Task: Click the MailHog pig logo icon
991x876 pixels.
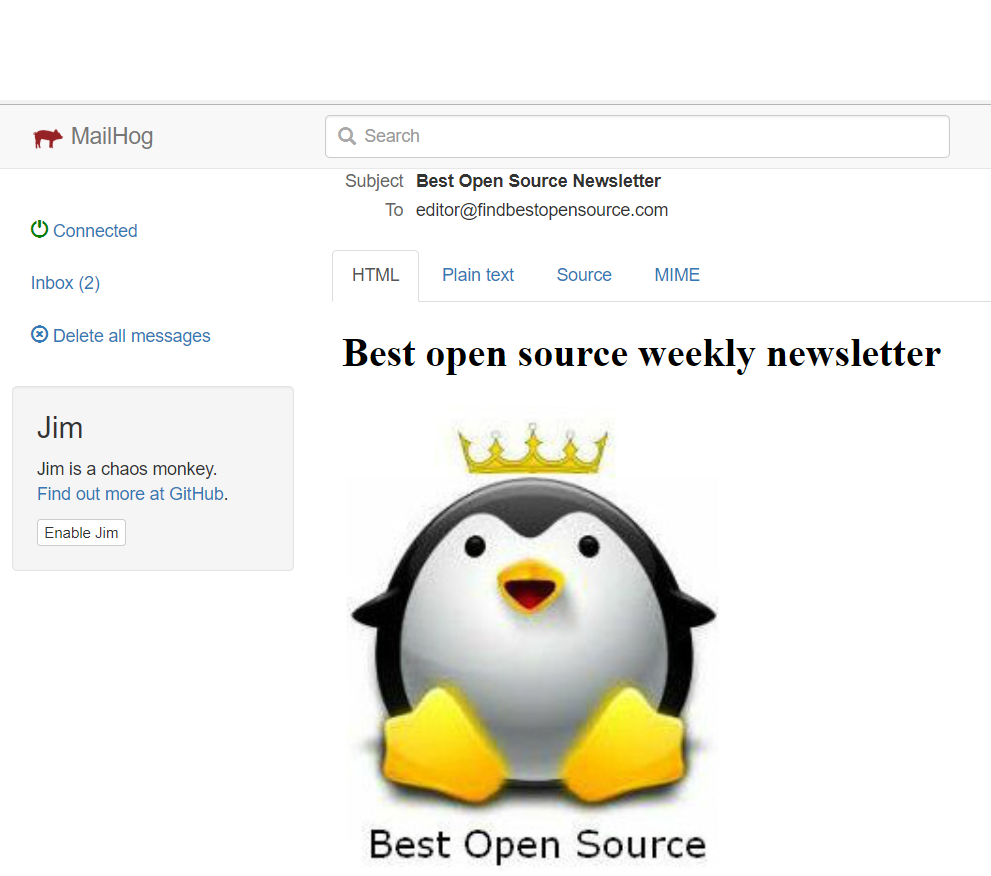Action: 47,137
